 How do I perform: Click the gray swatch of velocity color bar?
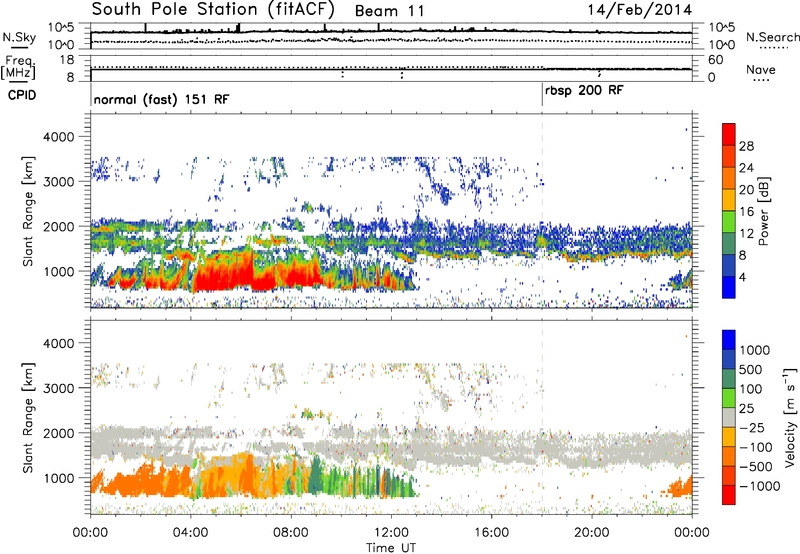tap(729, 418)
